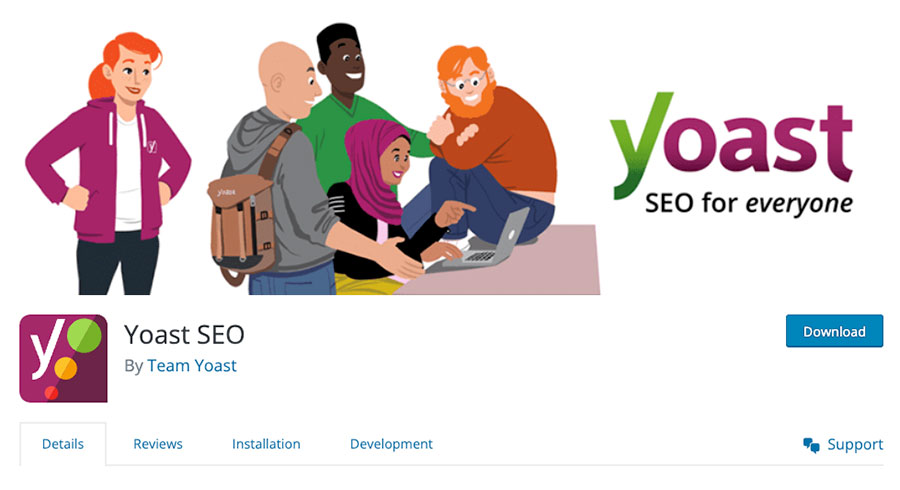Click the small Yoast logo on purple hoodie

(x=152, y=146)
